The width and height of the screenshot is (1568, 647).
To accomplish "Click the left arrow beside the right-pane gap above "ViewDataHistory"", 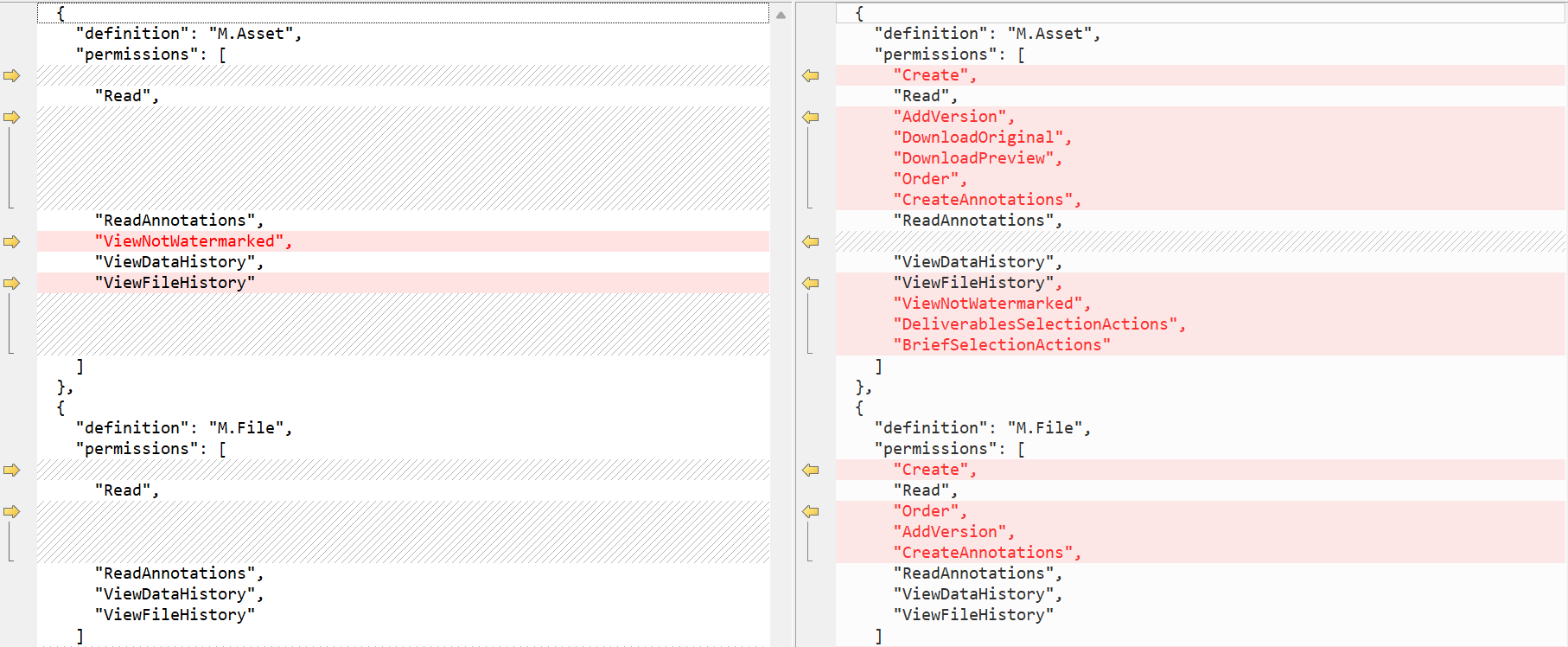I will [810, 242].
